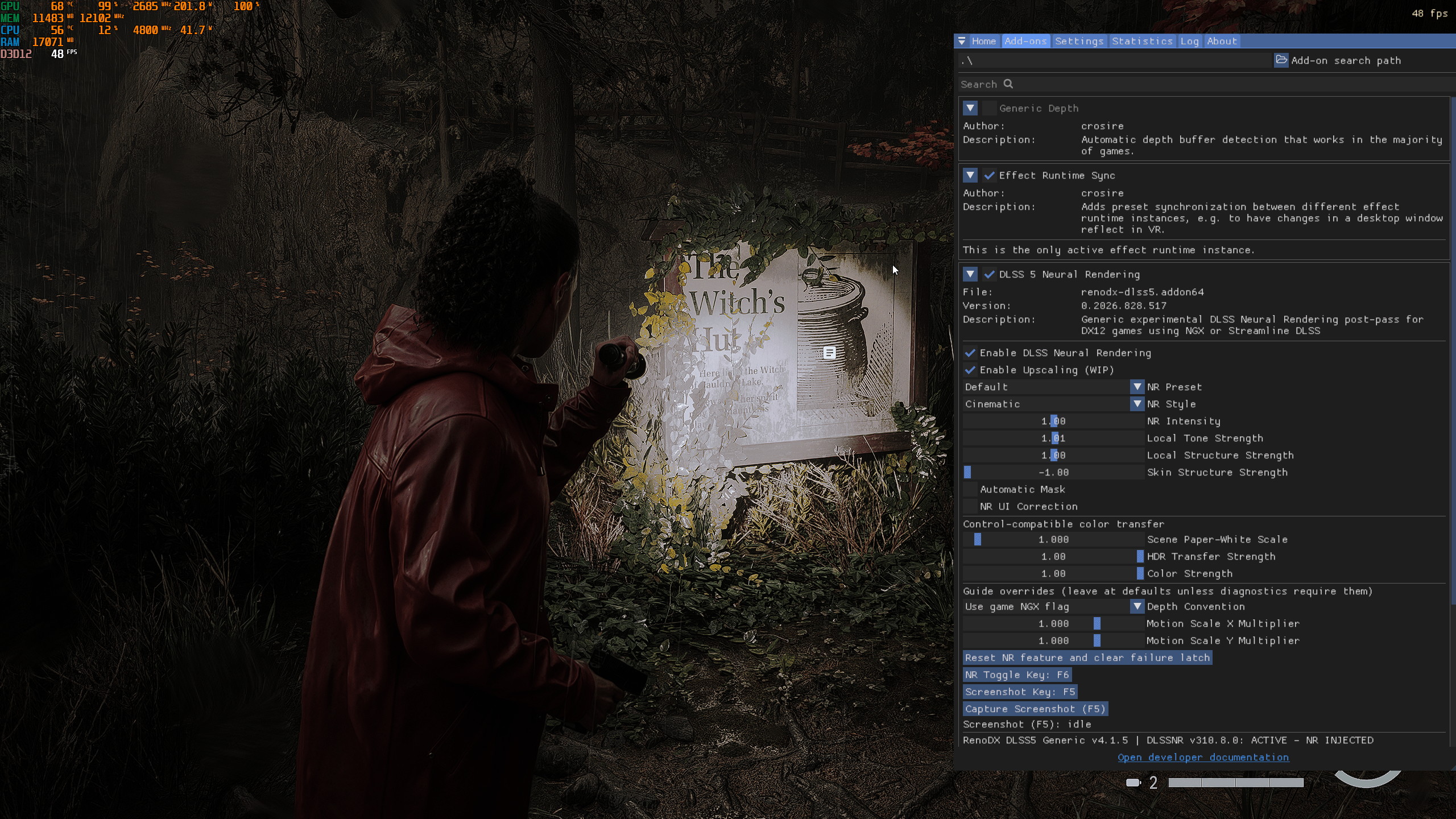1456x819 pixels.
Task: Open the Depth Convention dropdown
Action: pyautogui.click(x=1053, y=606)
